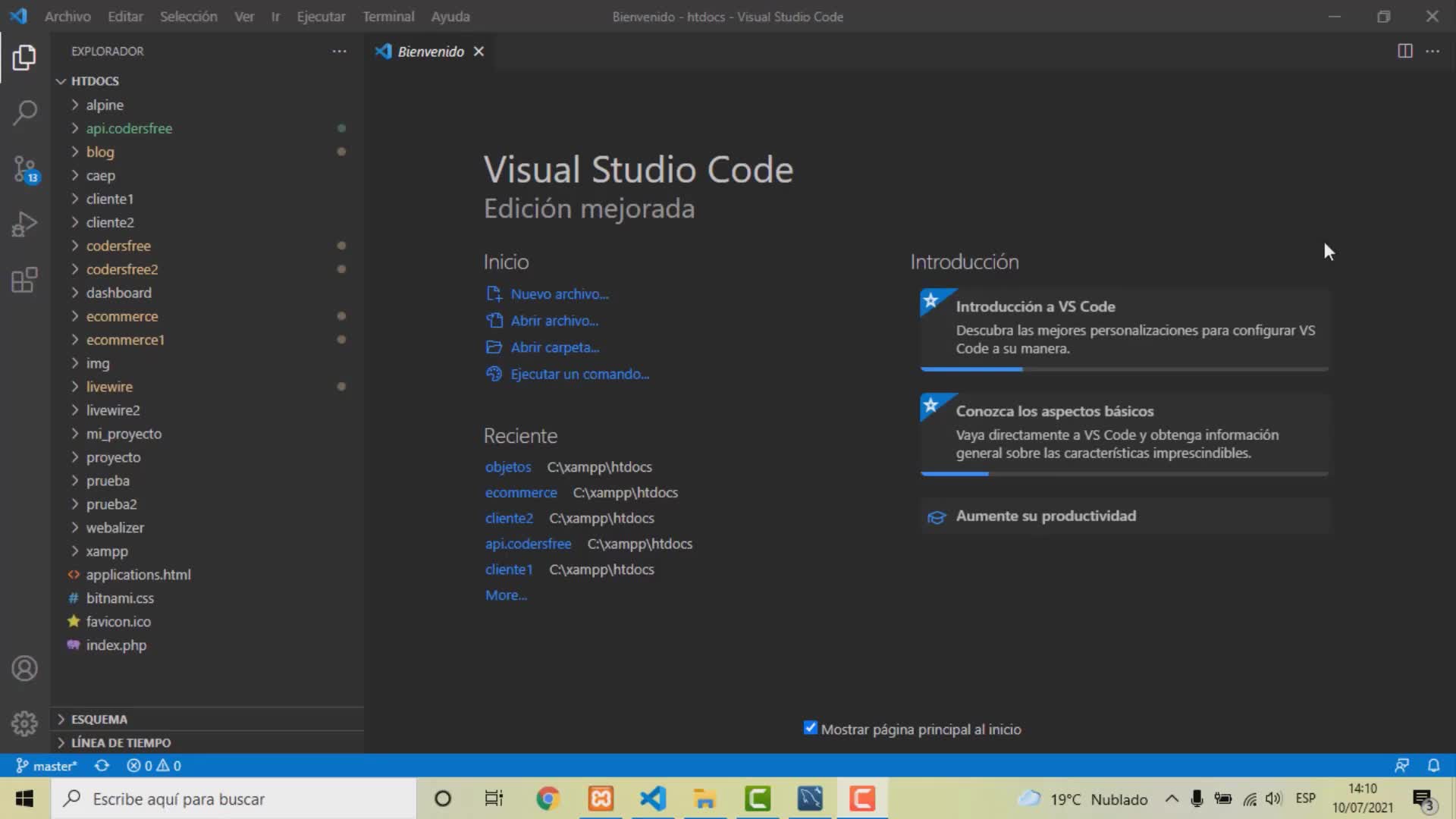
Task: Open Aumente su productividad walkthrough
Action: point(1125,516)
